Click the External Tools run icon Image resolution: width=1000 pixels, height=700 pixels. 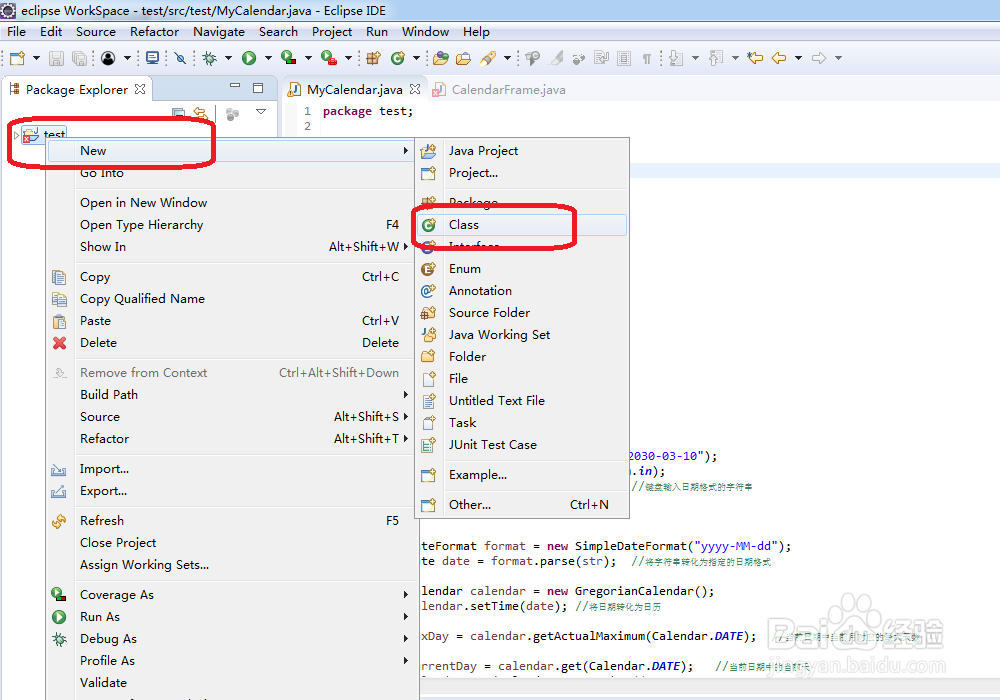pyautogui.click(x=328, y=58)
